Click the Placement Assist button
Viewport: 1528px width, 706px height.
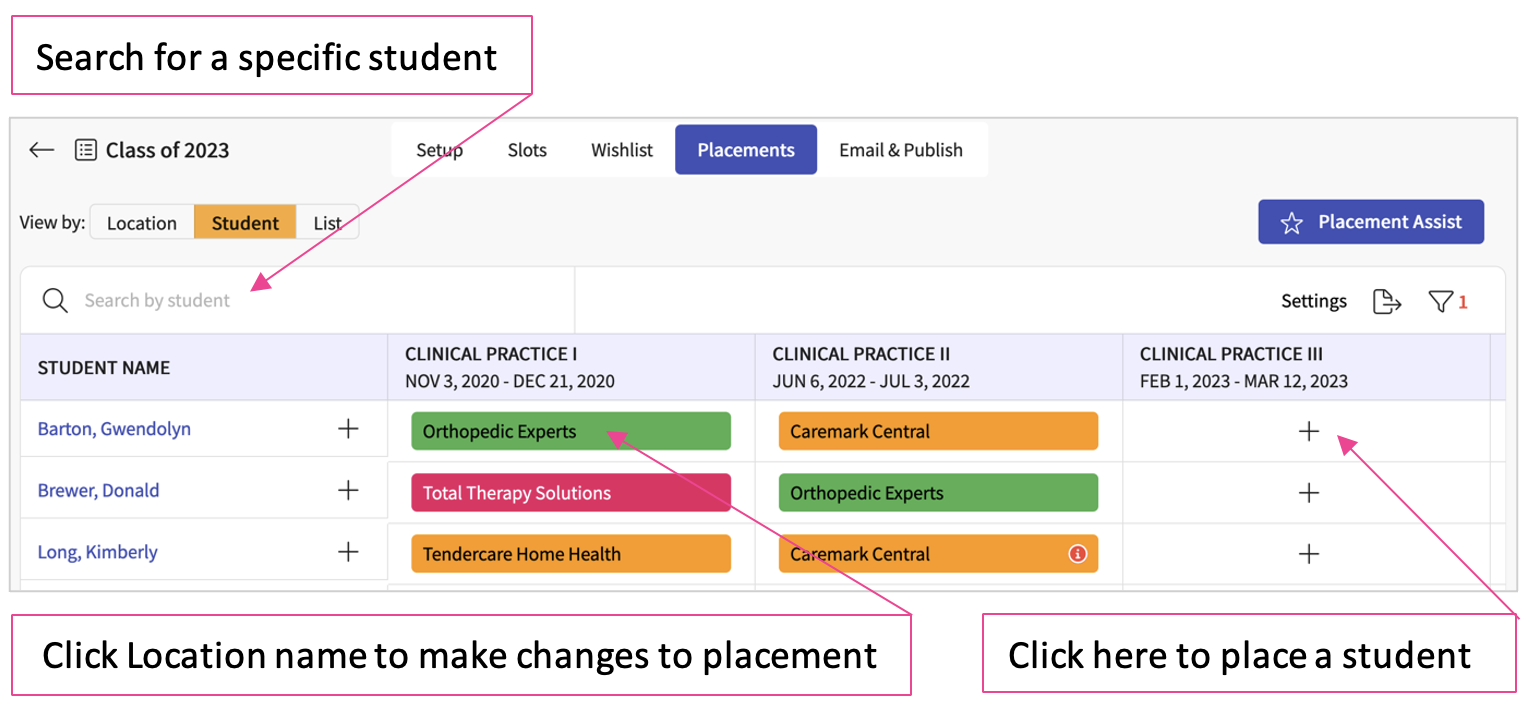[x=1371, y=222]
